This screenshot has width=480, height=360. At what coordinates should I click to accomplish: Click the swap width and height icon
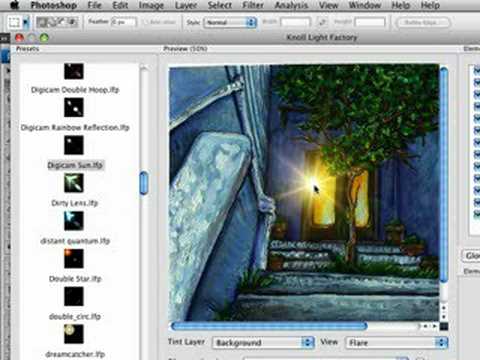pyautogui.click(x=322, y=22)
